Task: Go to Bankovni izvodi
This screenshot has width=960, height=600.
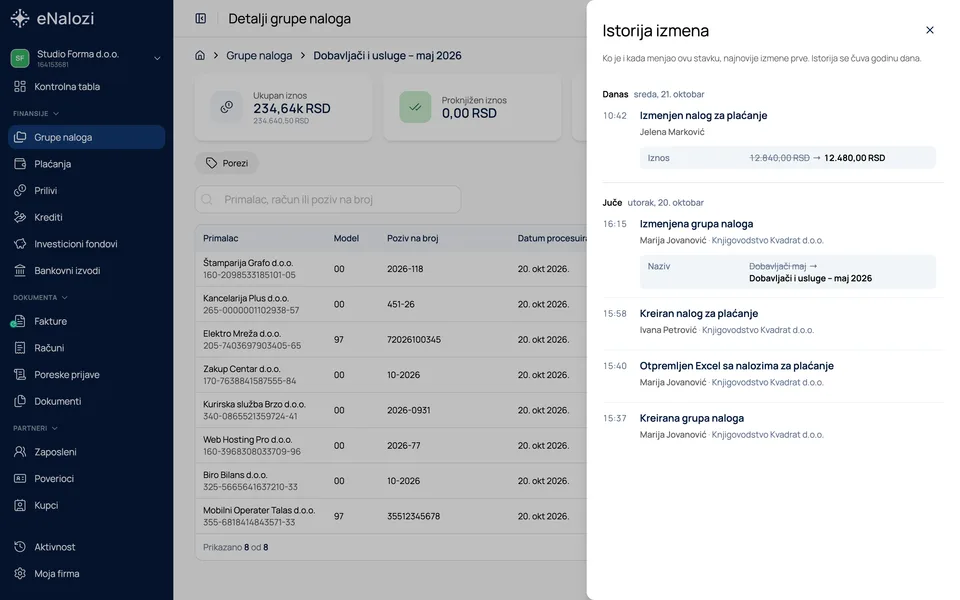Action: click(86, 271)
